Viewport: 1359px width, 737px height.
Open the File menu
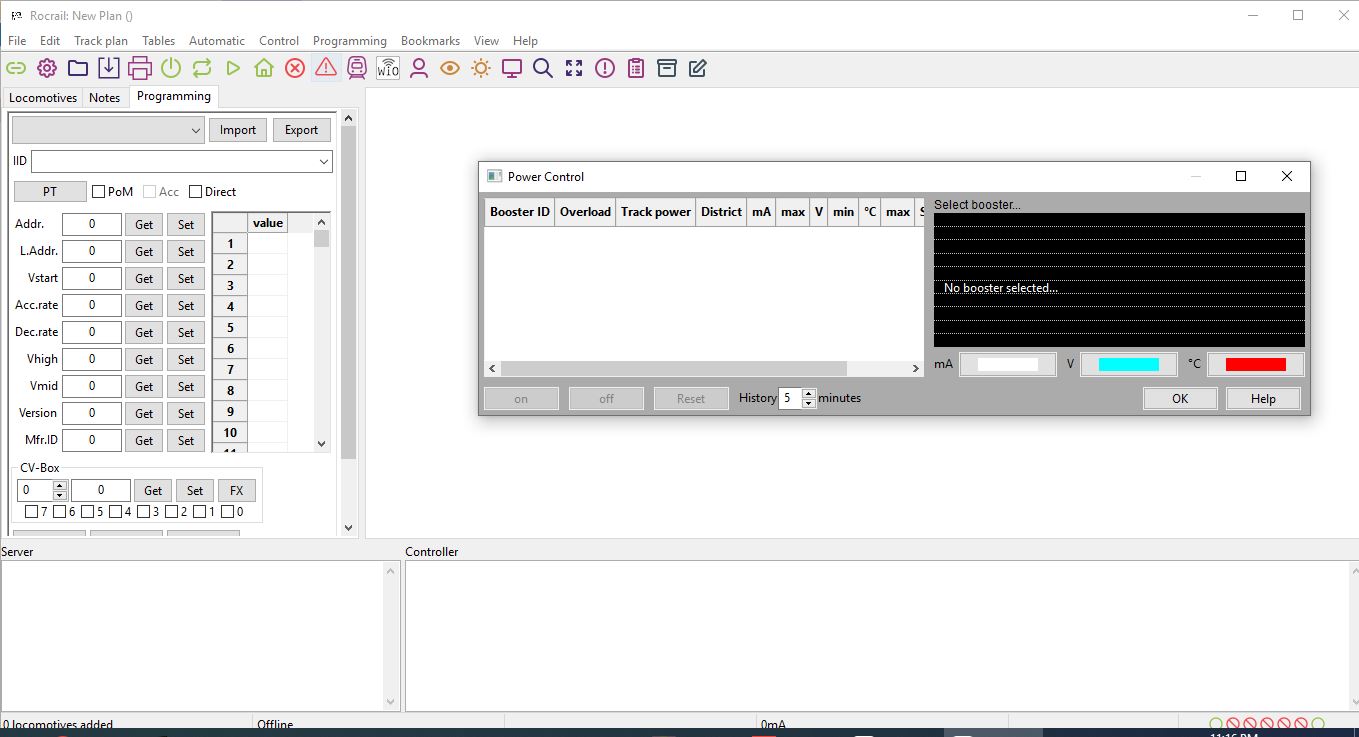(x=17, y=41)
